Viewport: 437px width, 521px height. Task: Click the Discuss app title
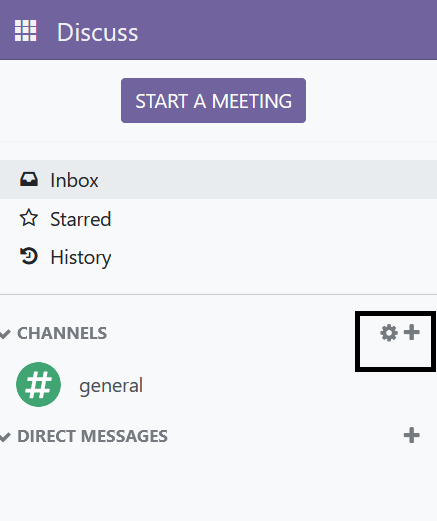click(x=97, y=32)
